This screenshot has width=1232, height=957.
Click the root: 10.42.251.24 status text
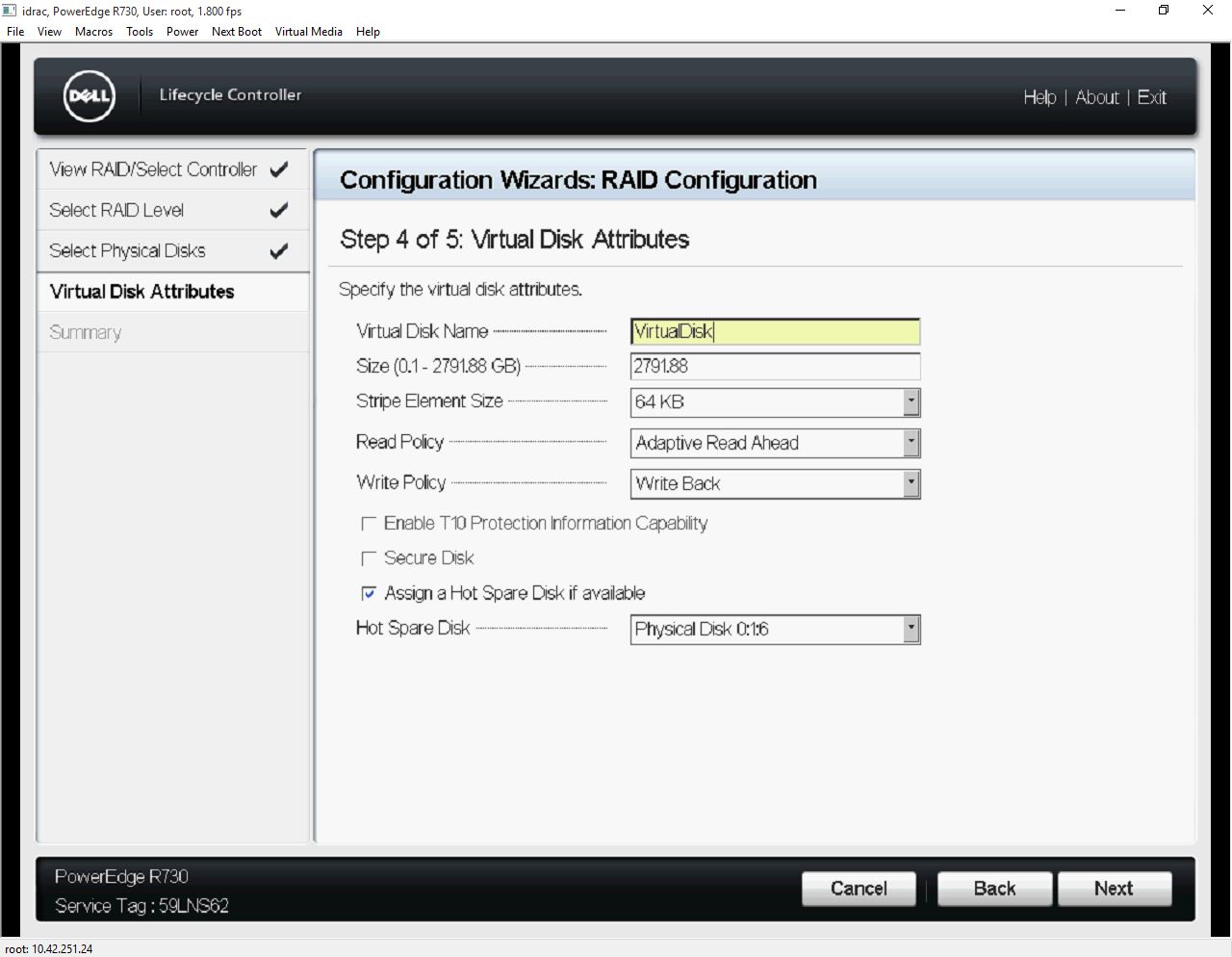coord(49,948)
